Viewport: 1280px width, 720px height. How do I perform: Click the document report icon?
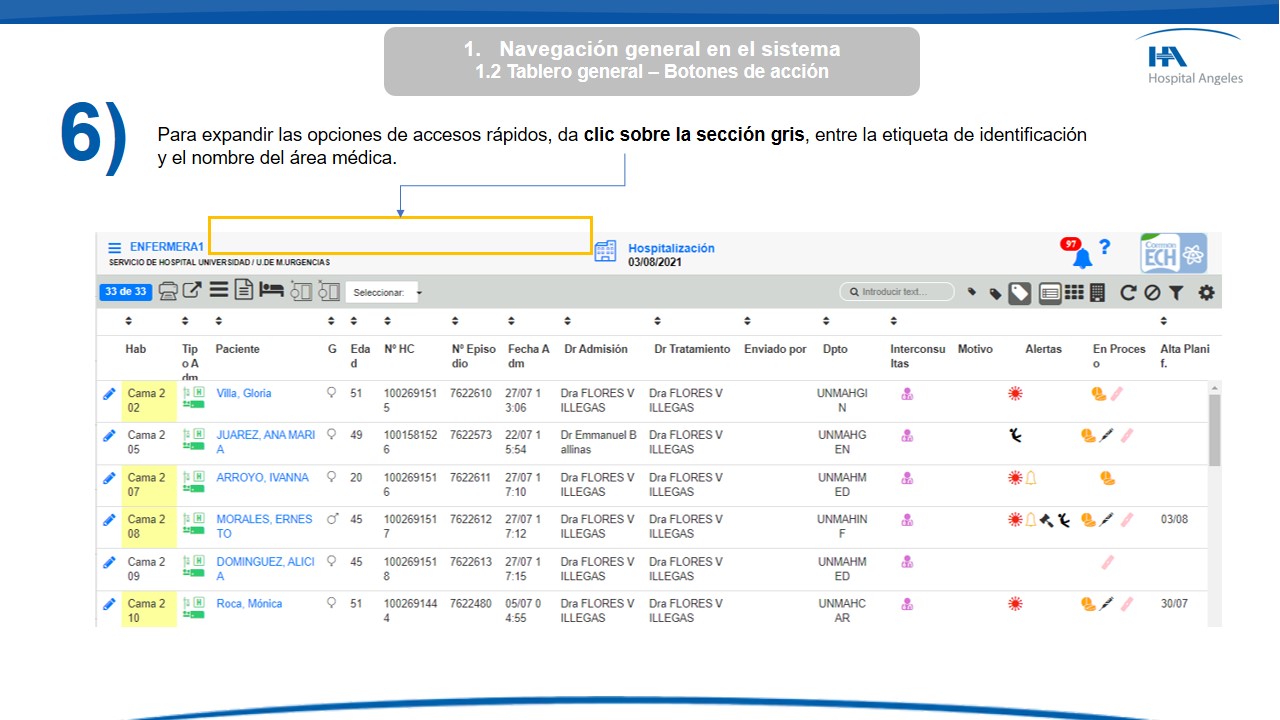tap(244, 291)
